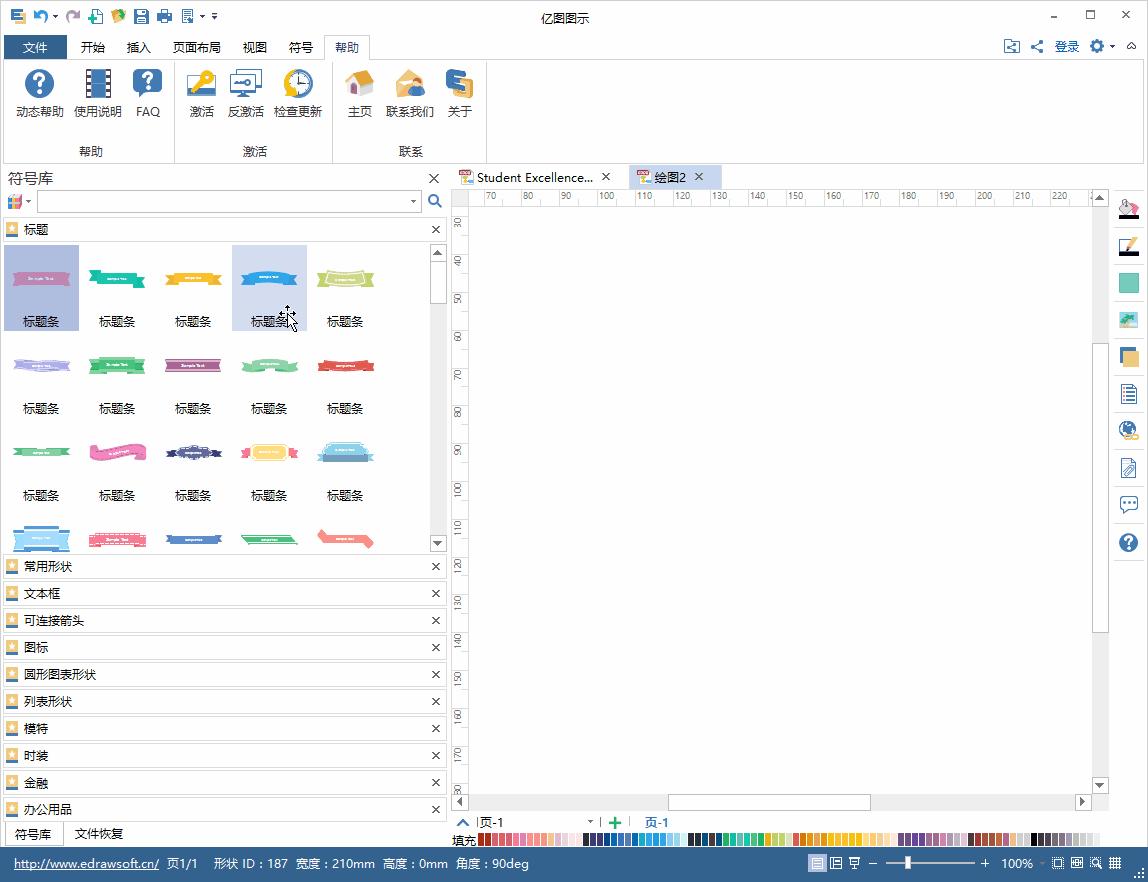Viewport: 1148px width, 882px height.
Task: Switch to the Student Excellence document tab
Action: 533,177
